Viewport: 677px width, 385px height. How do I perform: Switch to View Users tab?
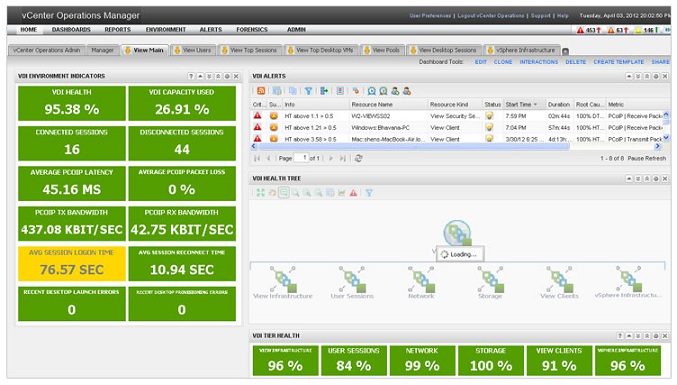(x=193, y=50)
